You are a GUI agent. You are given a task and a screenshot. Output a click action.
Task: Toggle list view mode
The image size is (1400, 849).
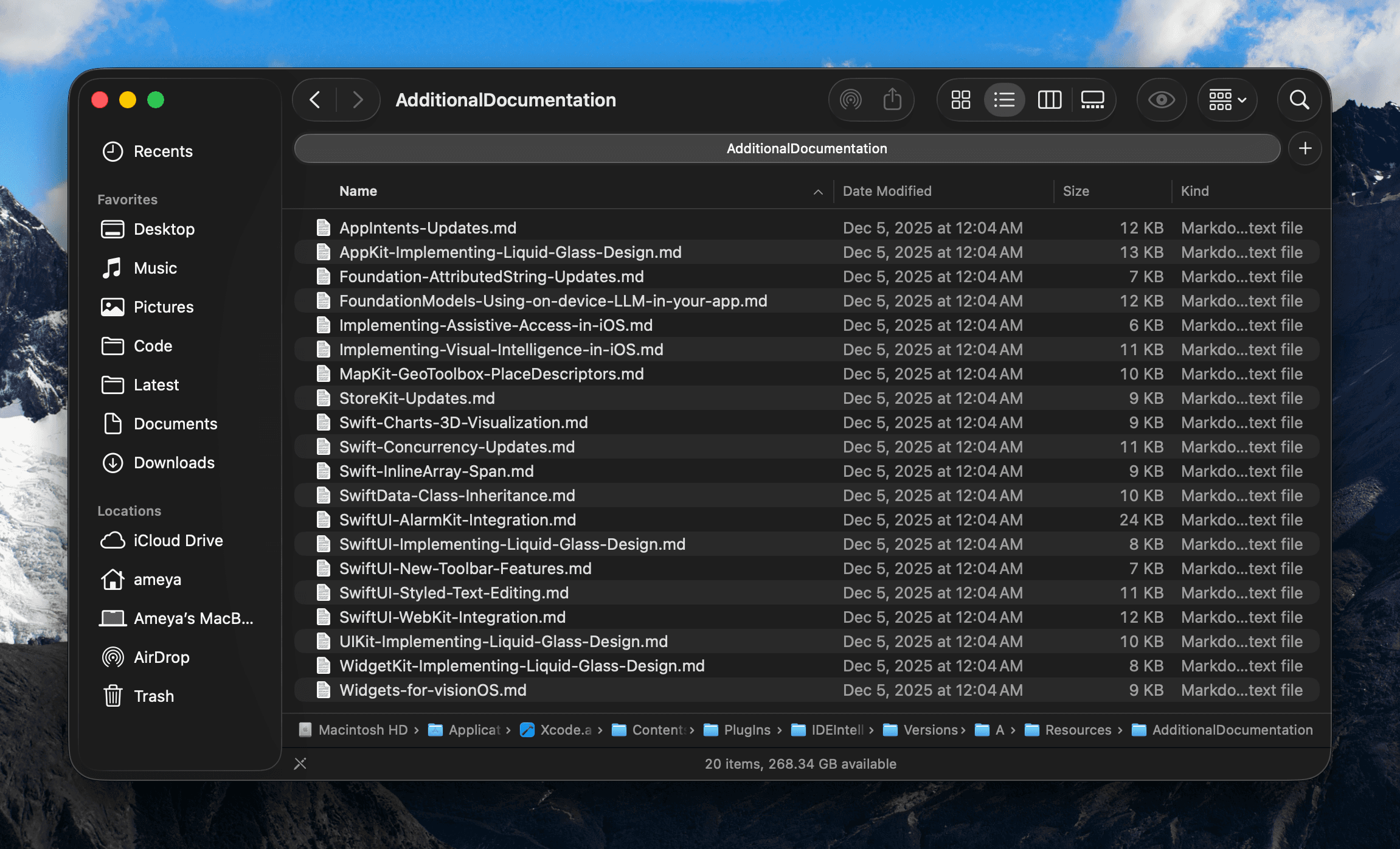tap(1004, 99)
